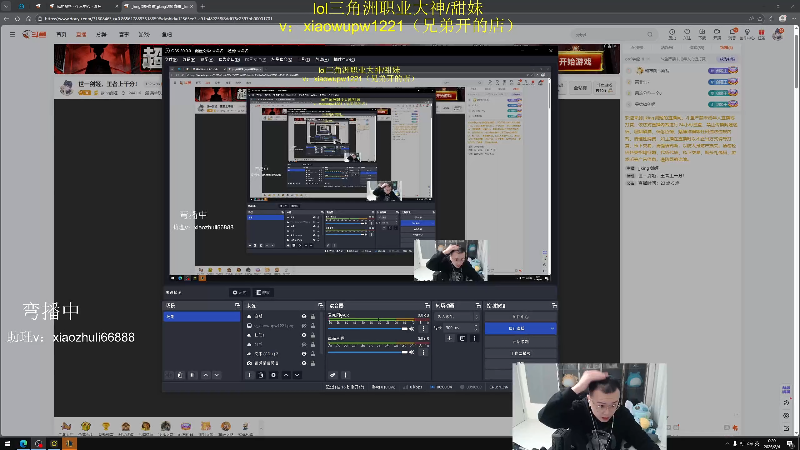Image resolution: width=800 pixels, height=450 pixels.
Task: Open mixer dock options dots at bottom
Action: 345,375
